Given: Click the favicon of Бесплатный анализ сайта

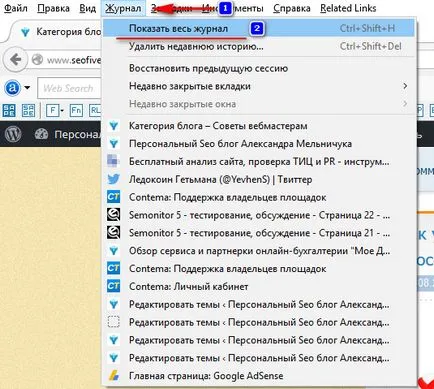Looking at the screenshot, I should point(113,161).
